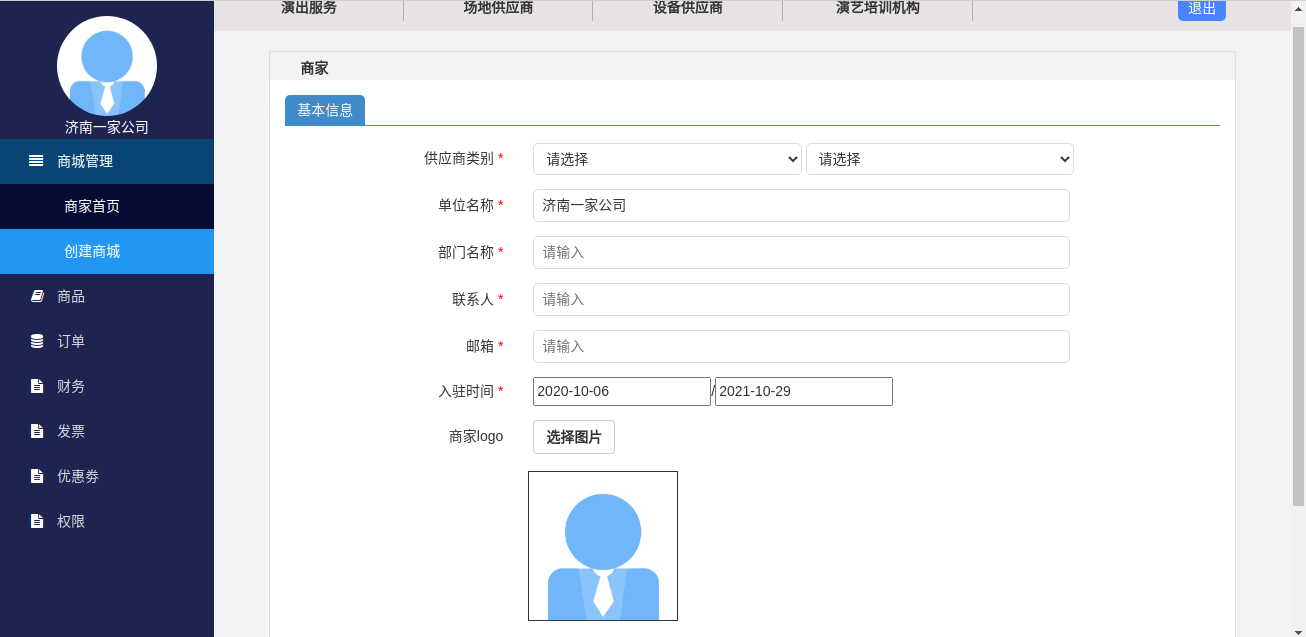Click the 优惠券 document icon in sidebar
This screenshot has height=637, width=1306.
37,476
